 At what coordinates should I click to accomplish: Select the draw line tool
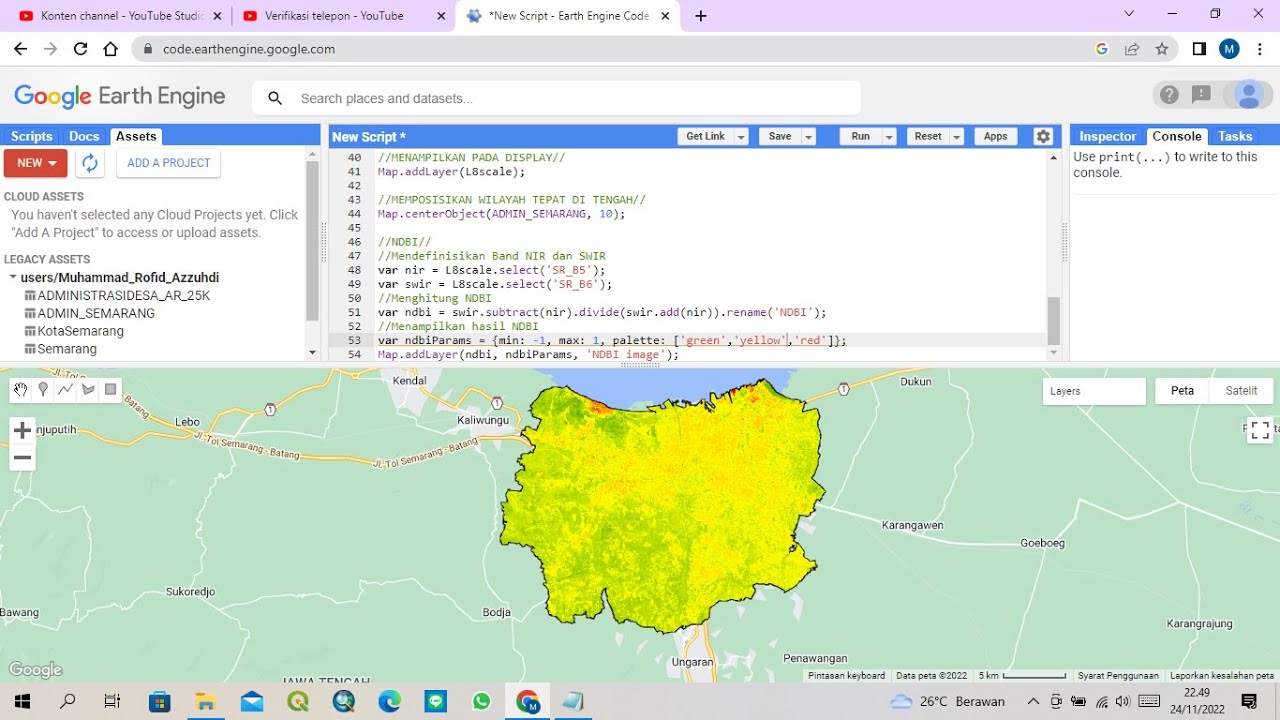(x=65, y=390)
